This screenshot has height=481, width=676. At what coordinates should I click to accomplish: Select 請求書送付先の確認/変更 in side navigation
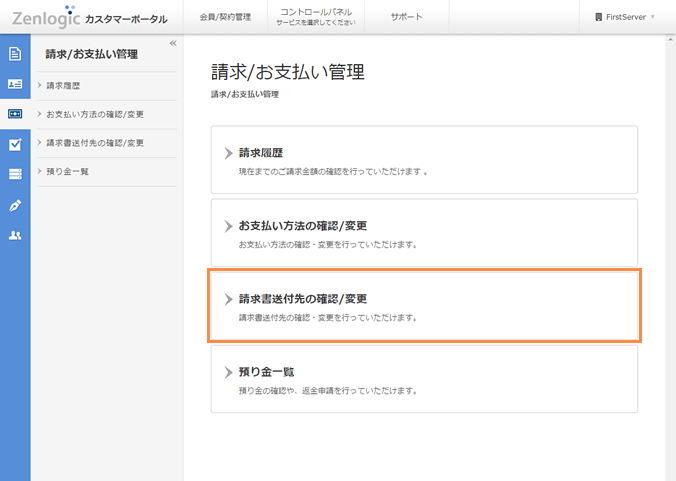click(x=96, y=143)
